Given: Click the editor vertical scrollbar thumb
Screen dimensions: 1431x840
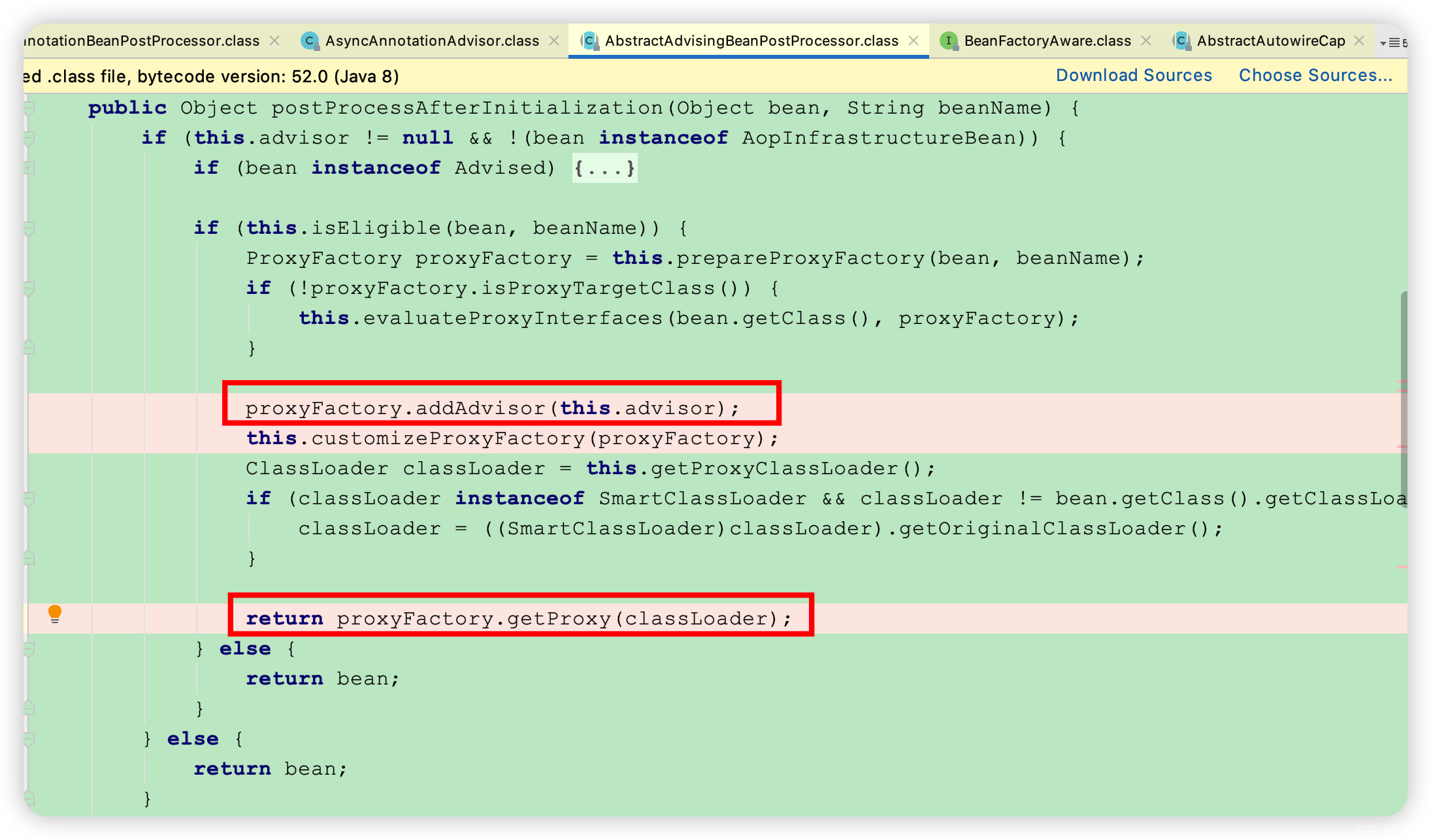Looking at the screenshot, I should [1404, 398].
